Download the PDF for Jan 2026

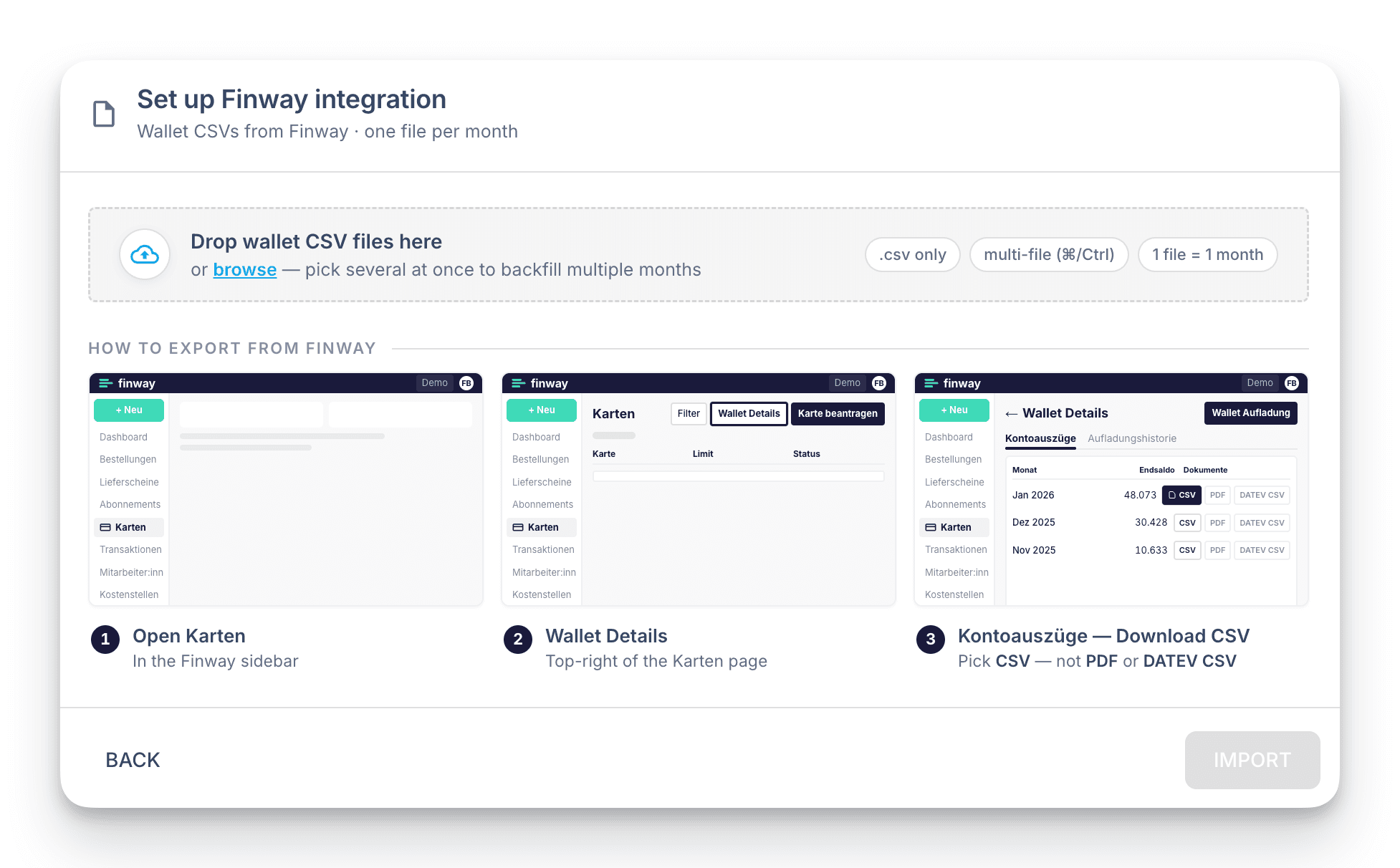coord(1217,495)
